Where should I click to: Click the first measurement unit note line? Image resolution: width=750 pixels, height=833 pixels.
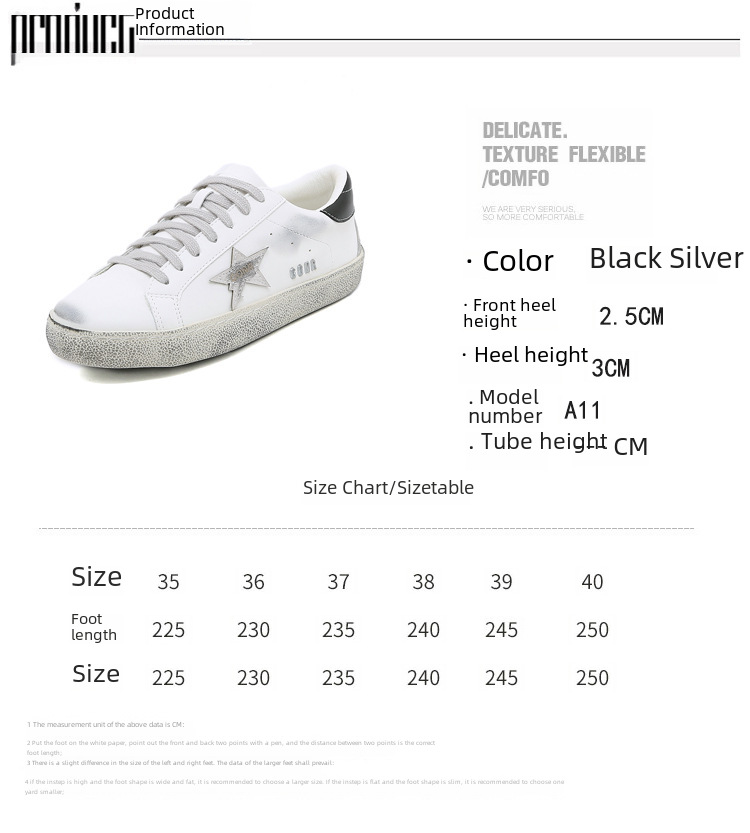click(106, 724)
